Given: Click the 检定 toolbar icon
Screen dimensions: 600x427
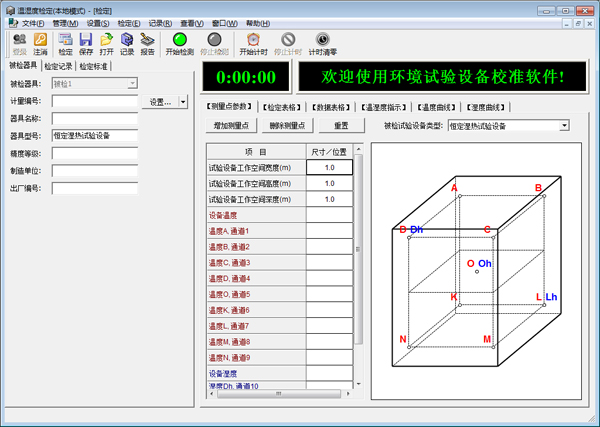Looking at the screenshot, I should [66, 43].
